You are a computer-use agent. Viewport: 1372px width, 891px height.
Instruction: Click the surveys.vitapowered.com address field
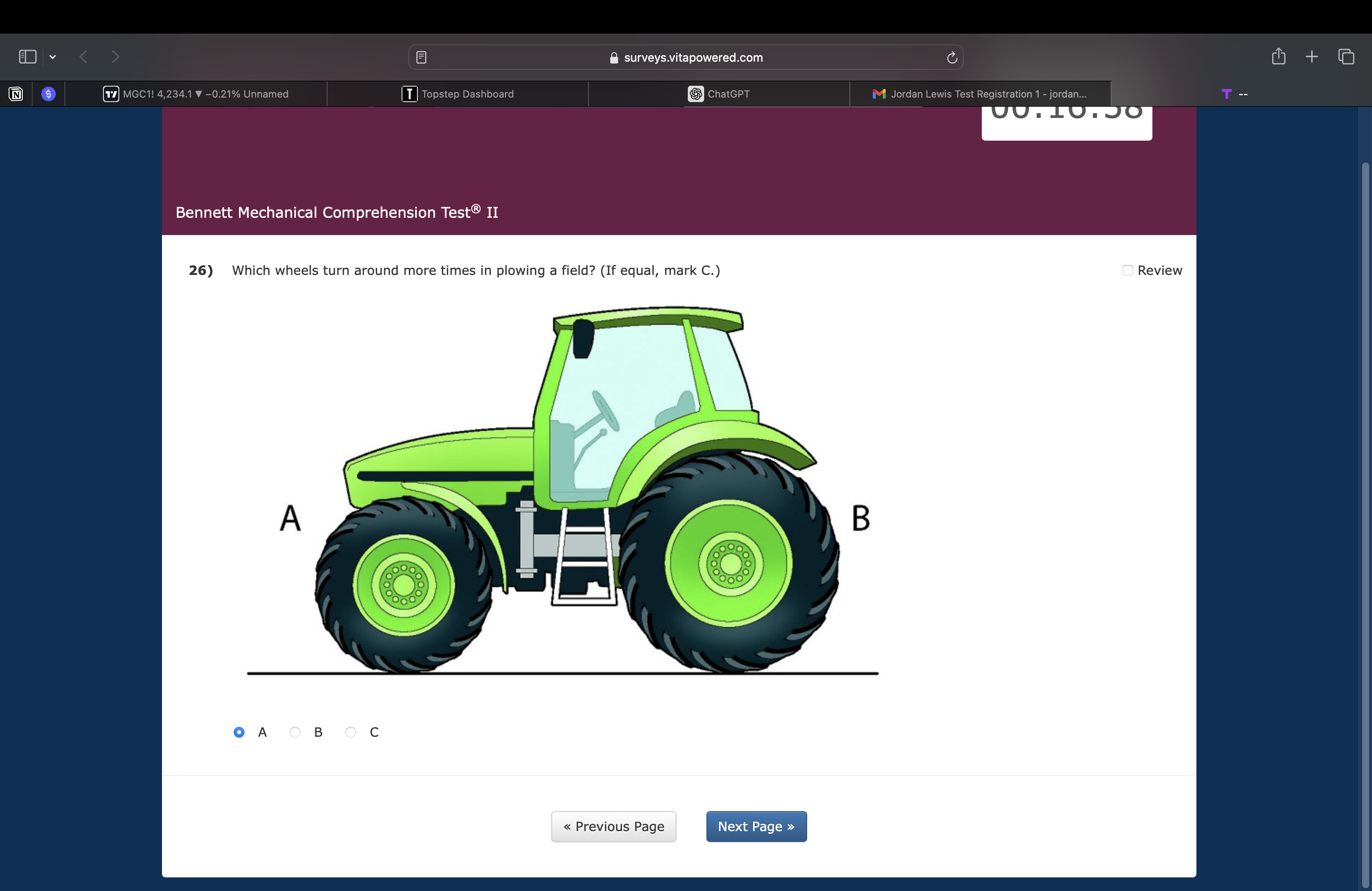click(x=686, y=57)
